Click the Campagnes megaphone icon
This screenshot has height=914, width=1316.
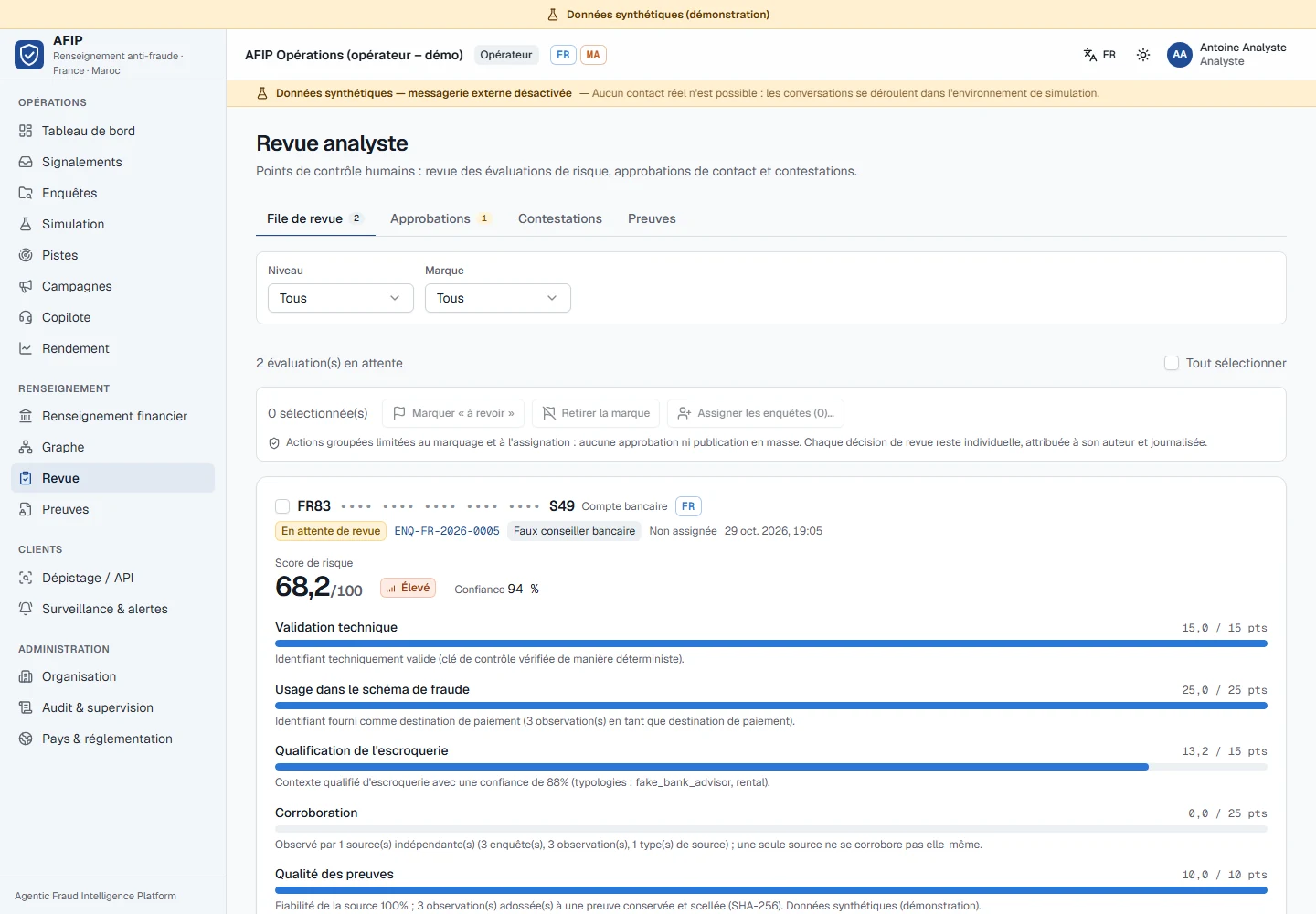[x=26, y=286]
